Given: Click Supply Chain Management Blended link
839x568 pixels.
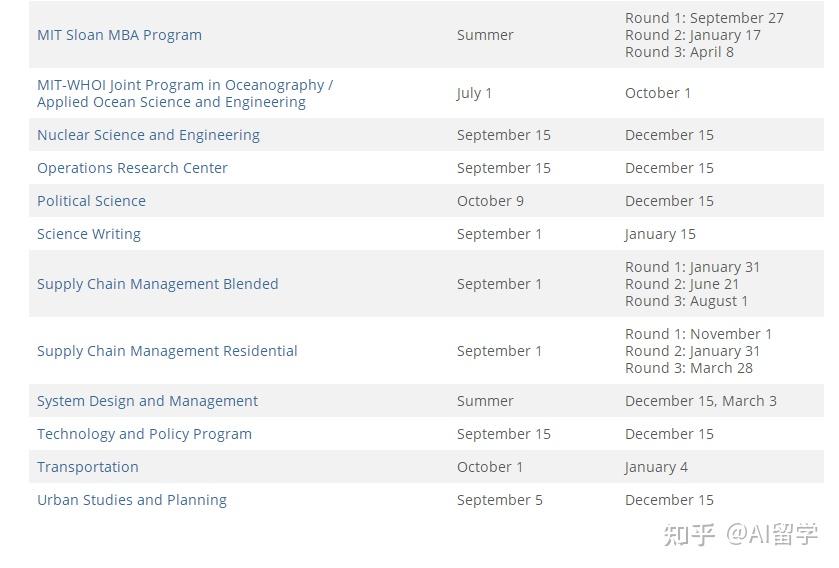Looking at the screenshot, I should (x=158, y=284).
